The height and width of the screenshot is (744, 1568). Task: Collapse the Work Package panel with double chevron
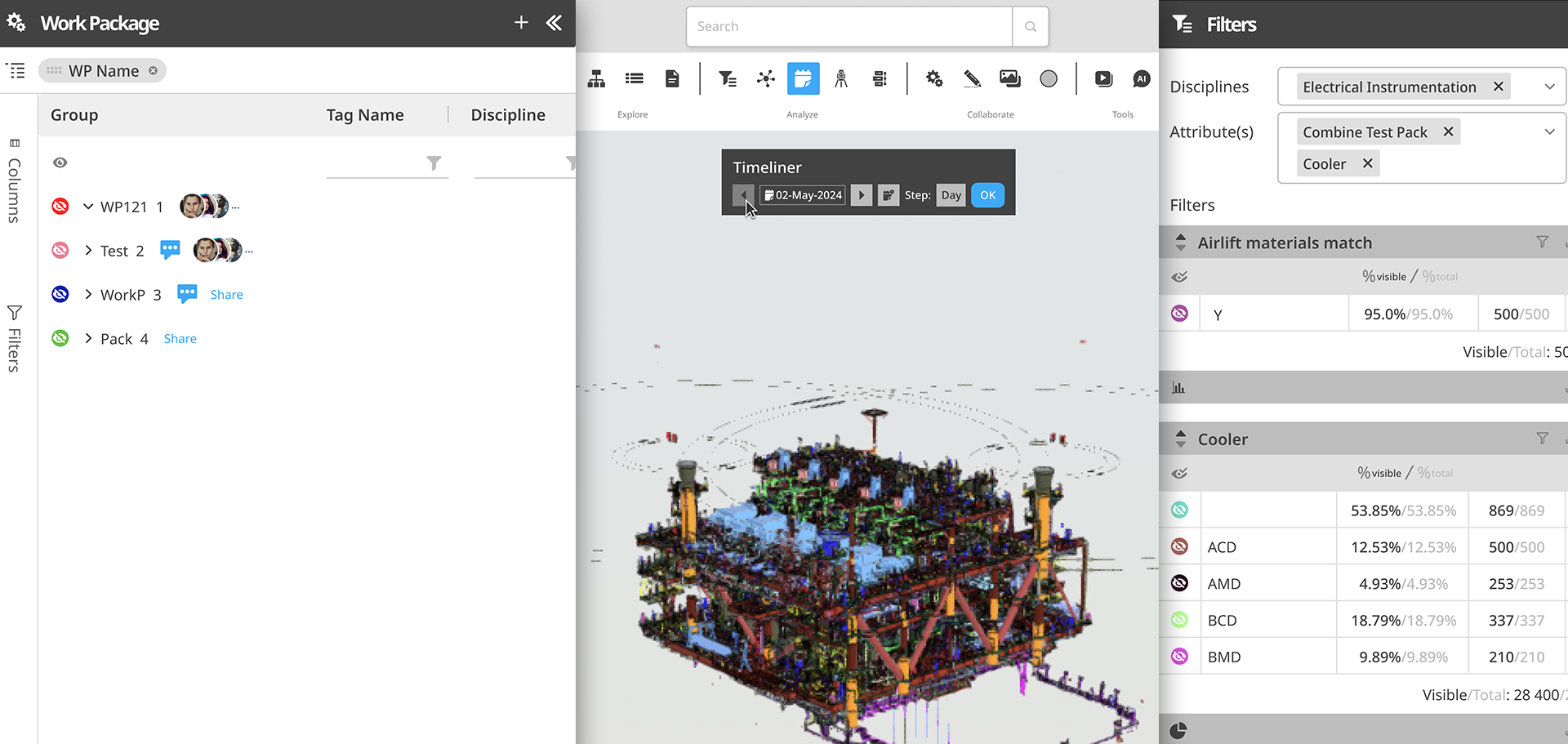[x=554, y=23]
